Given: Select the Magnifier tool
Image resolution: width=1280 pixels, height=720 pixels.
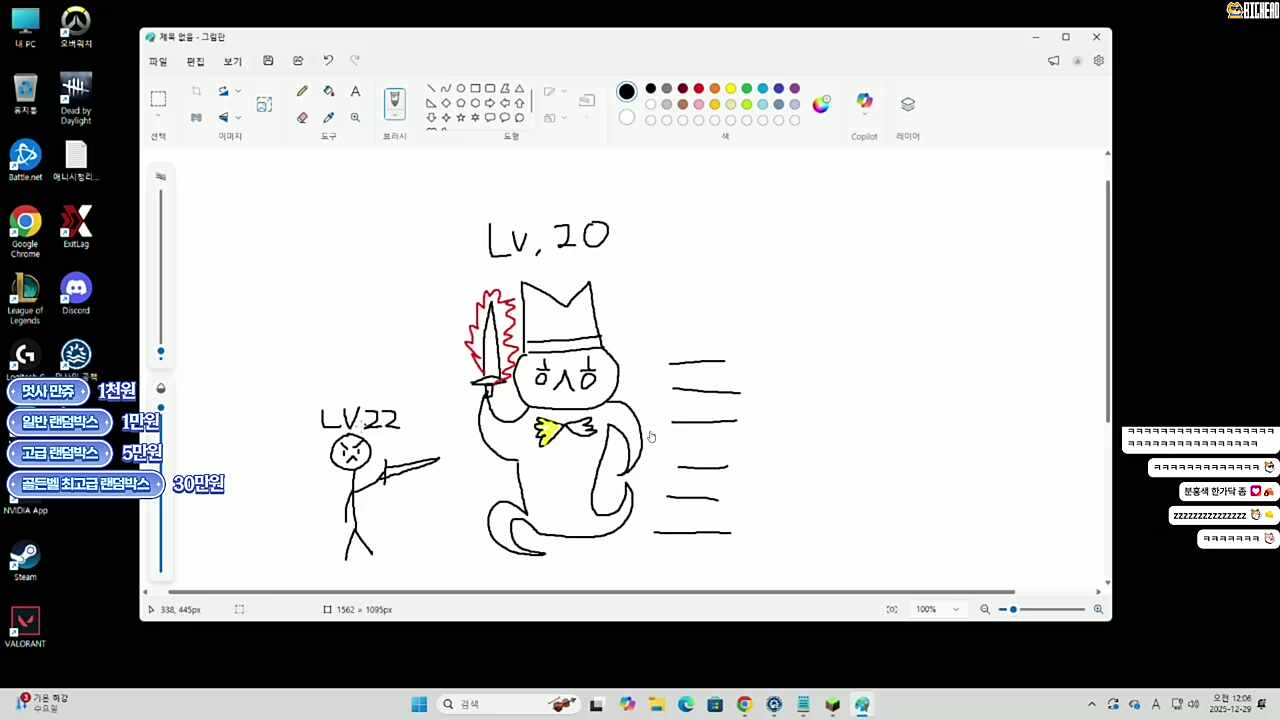Looking at the screenshot, I should (355, 117).
